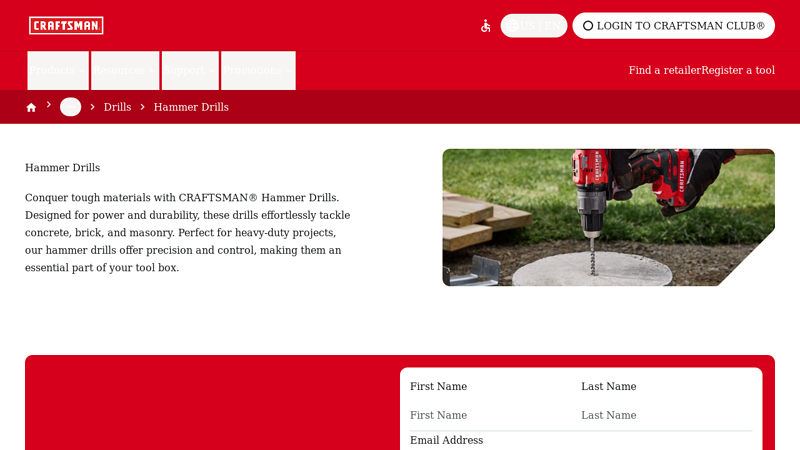The width and height of the screenshot is (800, 450).
Task: Open the Support menu
Action: tap(190, 70)
